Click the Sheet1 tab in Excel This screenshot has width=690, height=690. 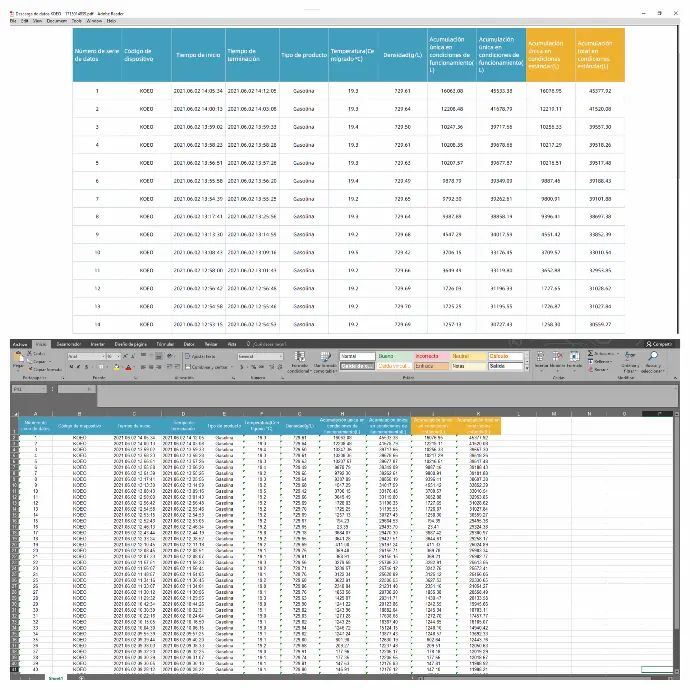pyautogui.click(x=56, y=678)
